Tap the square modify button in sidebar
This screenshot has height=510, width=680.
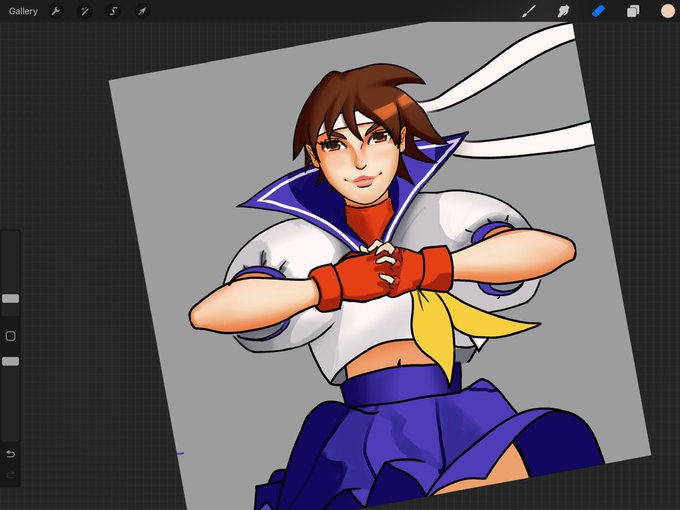(x=10, y=336)
